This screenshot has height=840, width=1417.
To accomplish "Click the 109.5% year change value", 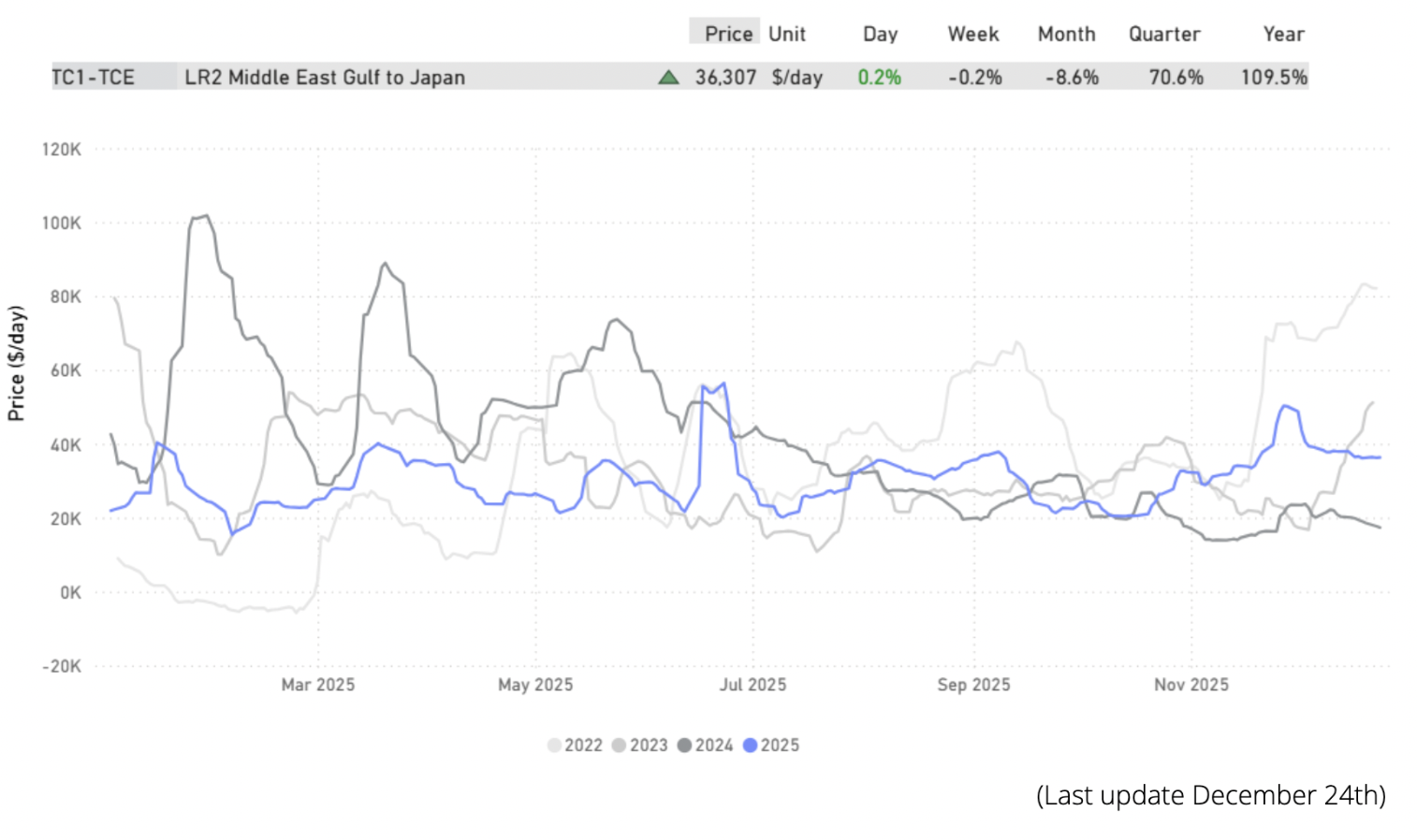I will tap(1274, 78).
